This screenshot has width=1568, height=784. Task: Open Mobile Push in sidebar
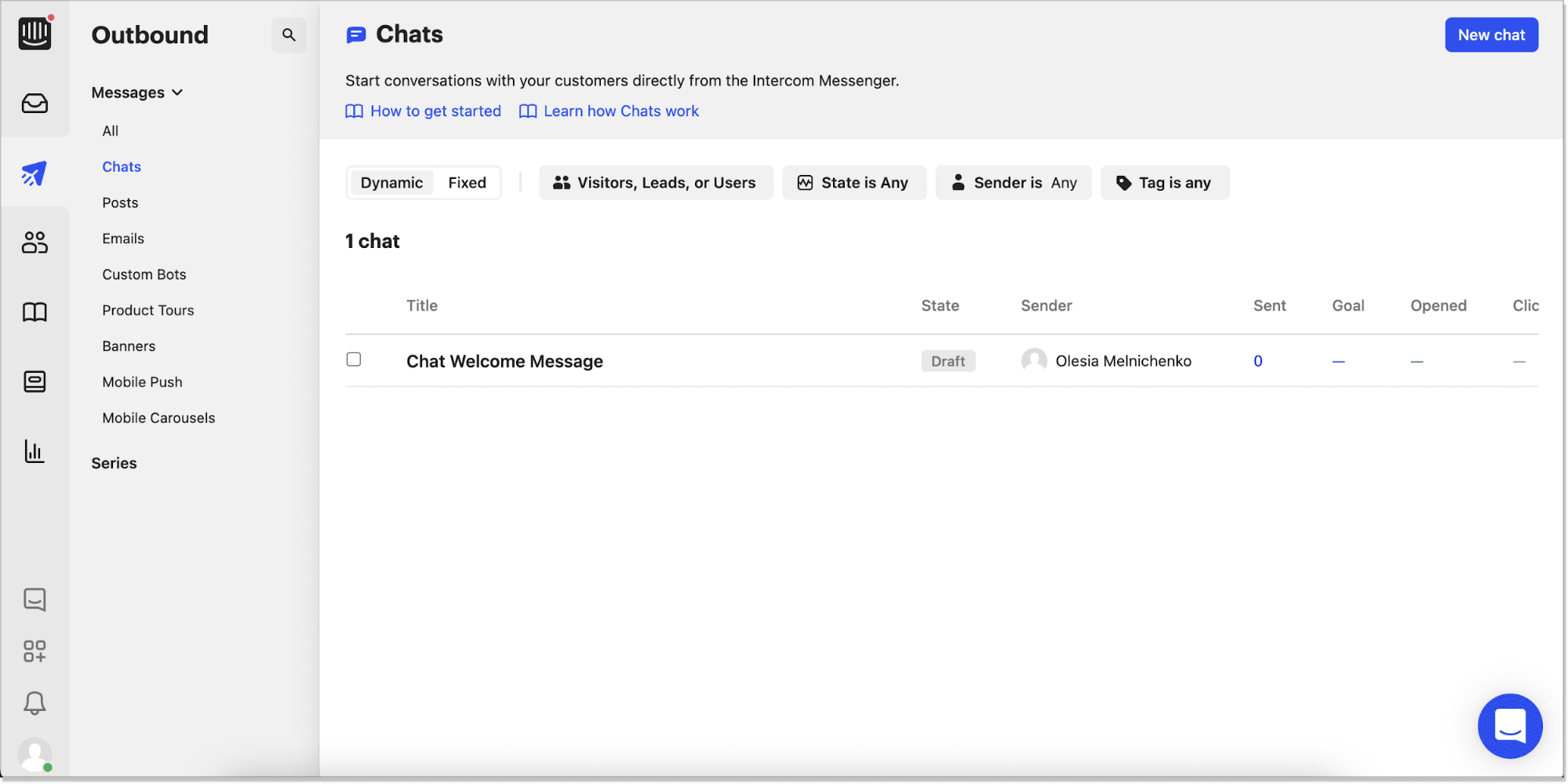point(142,382)
